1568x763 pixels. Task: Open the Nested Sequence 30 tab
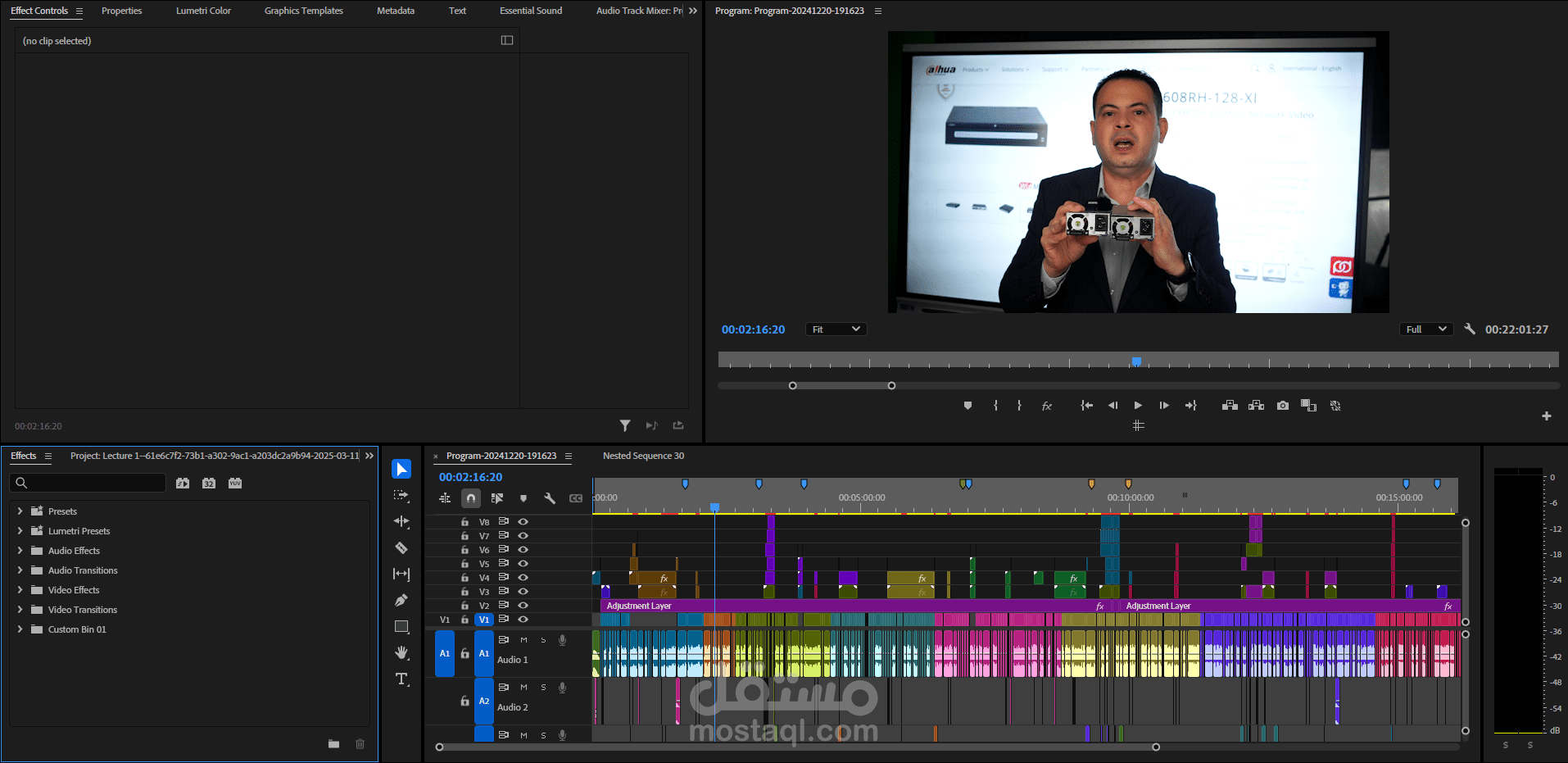[643, 456]
